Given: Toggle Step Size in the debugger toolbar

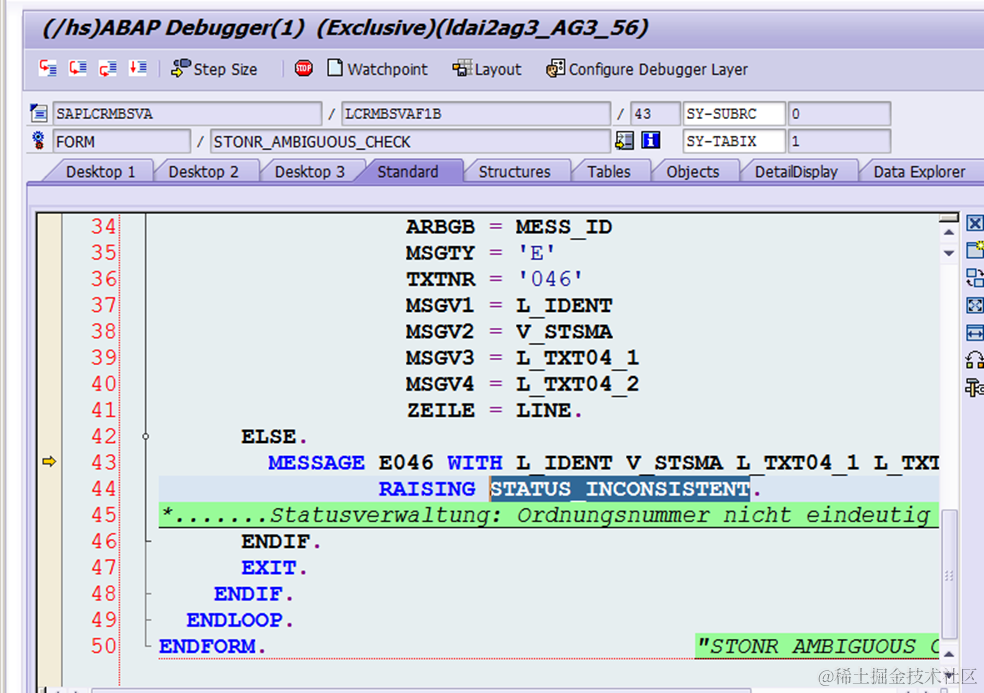Looking at the screenshot, I should 214,69.
